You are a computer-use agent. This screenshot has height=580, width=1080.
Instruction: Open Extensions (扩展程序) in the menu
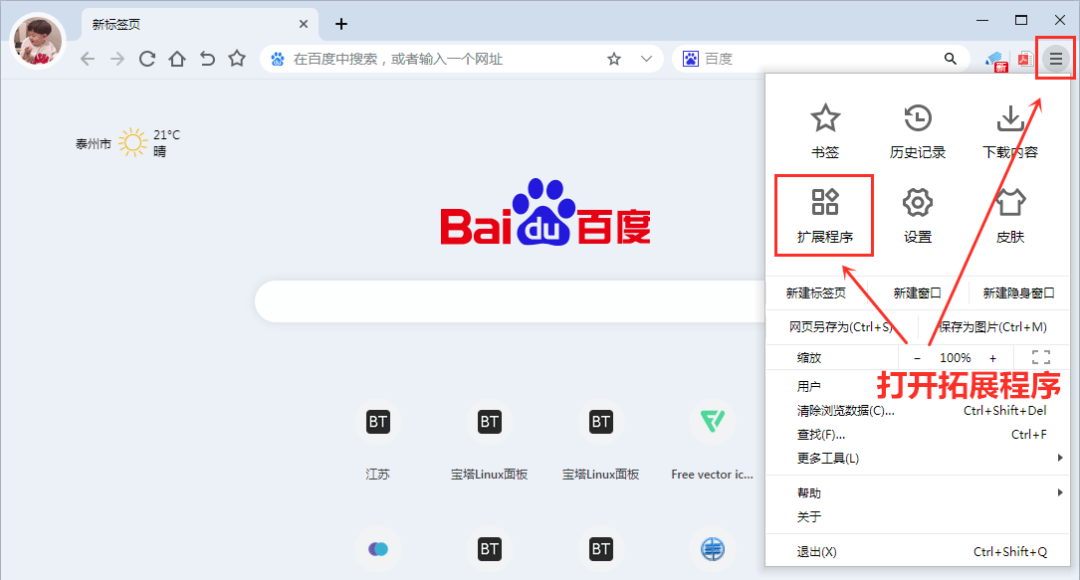pos(824,216)
